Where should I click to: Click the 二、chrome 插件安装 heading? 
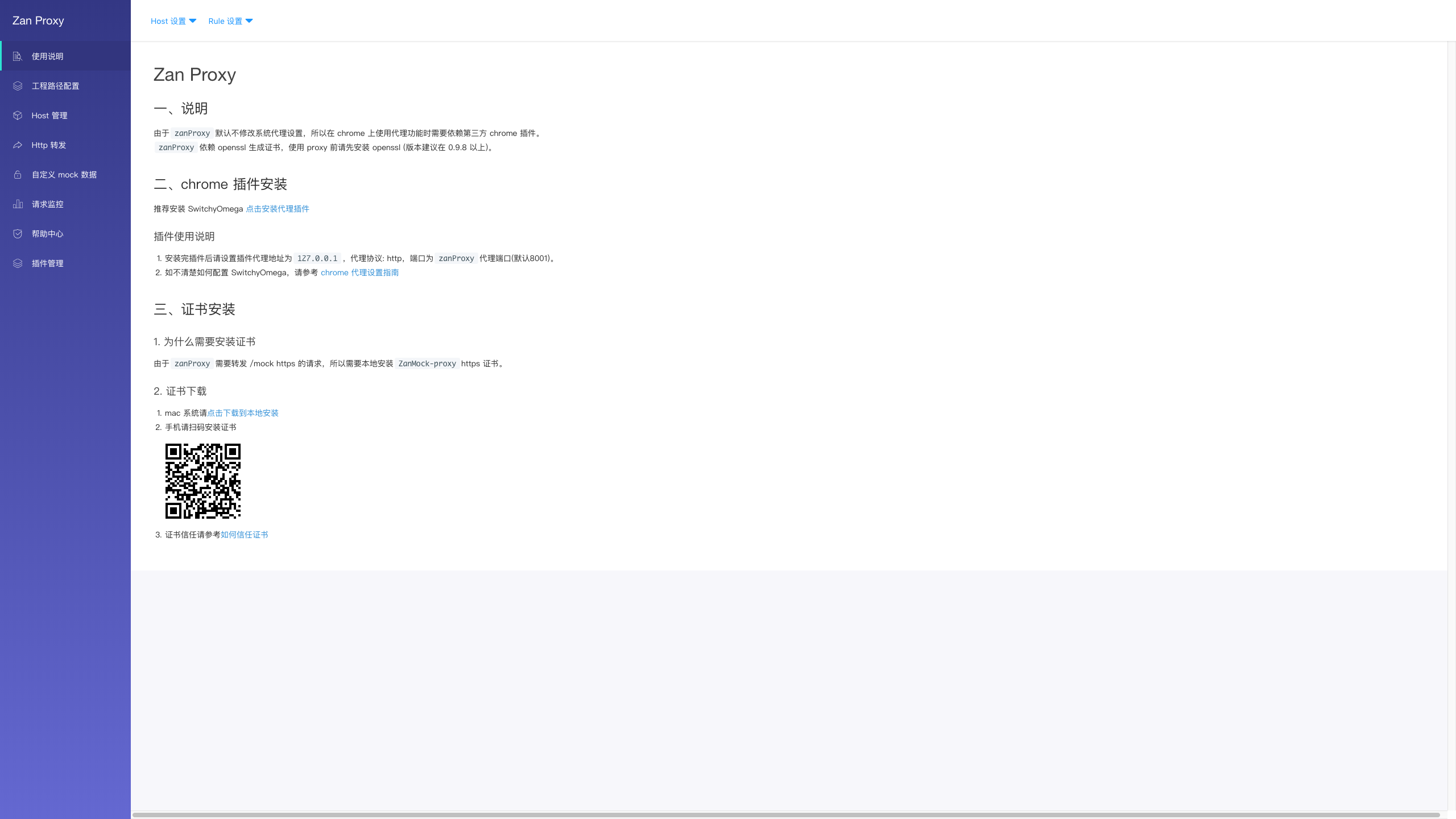[x=220, y=184]
